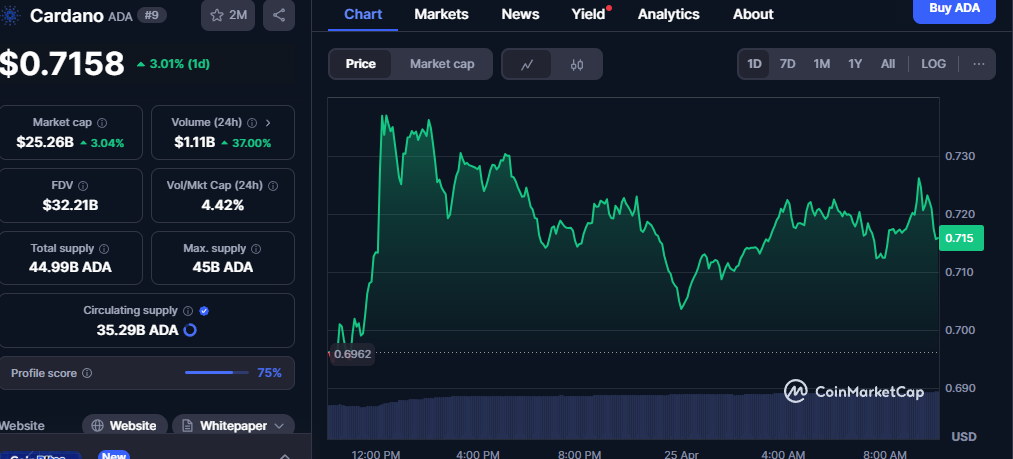Click the $25.26B market cap value
The width and height of the screenshot is (1013, 459).
tap(45, 142)
